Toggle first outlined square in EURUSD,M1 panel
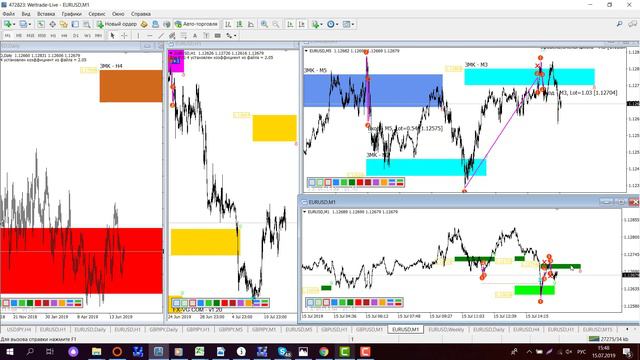640x360 pixels. coord(310,302)
